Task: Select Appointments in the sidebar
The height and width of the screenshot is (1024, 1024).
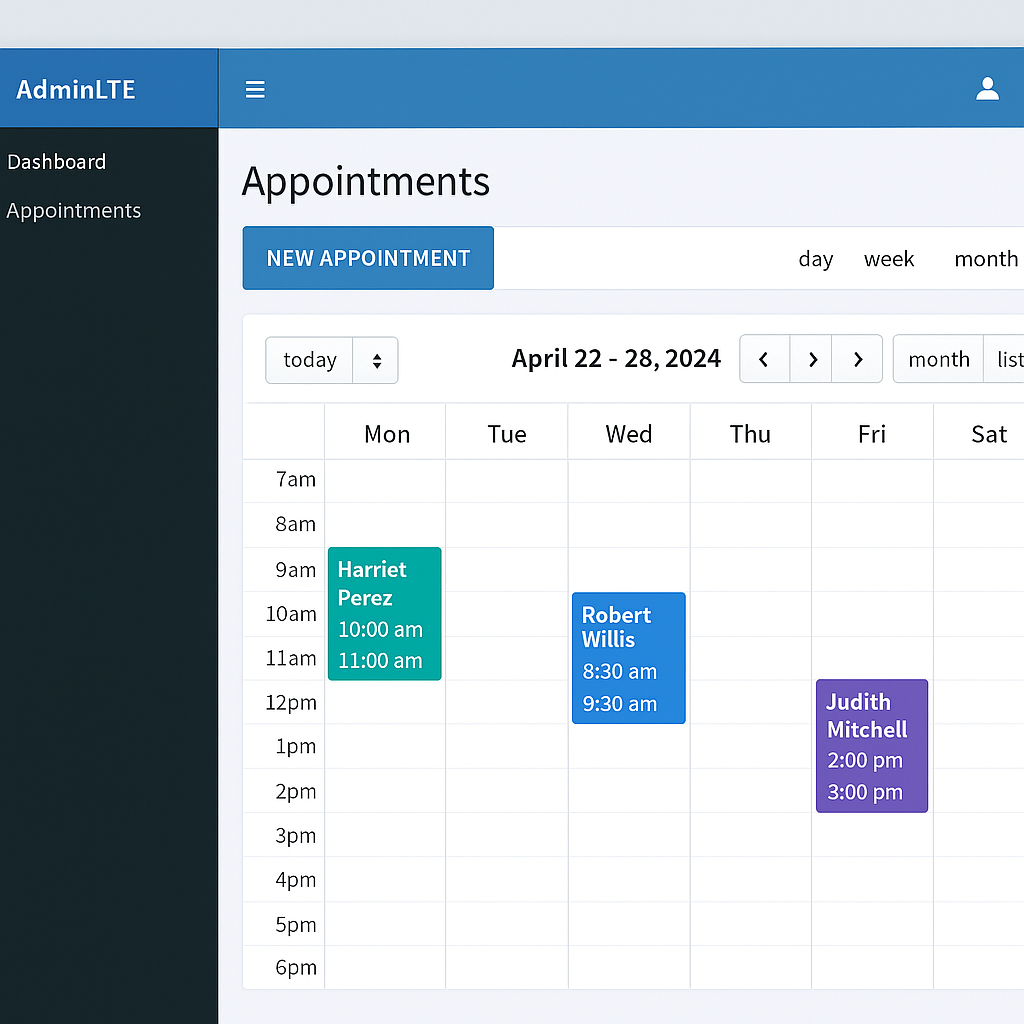Action: pyautogui.click(x=74, y=211)
